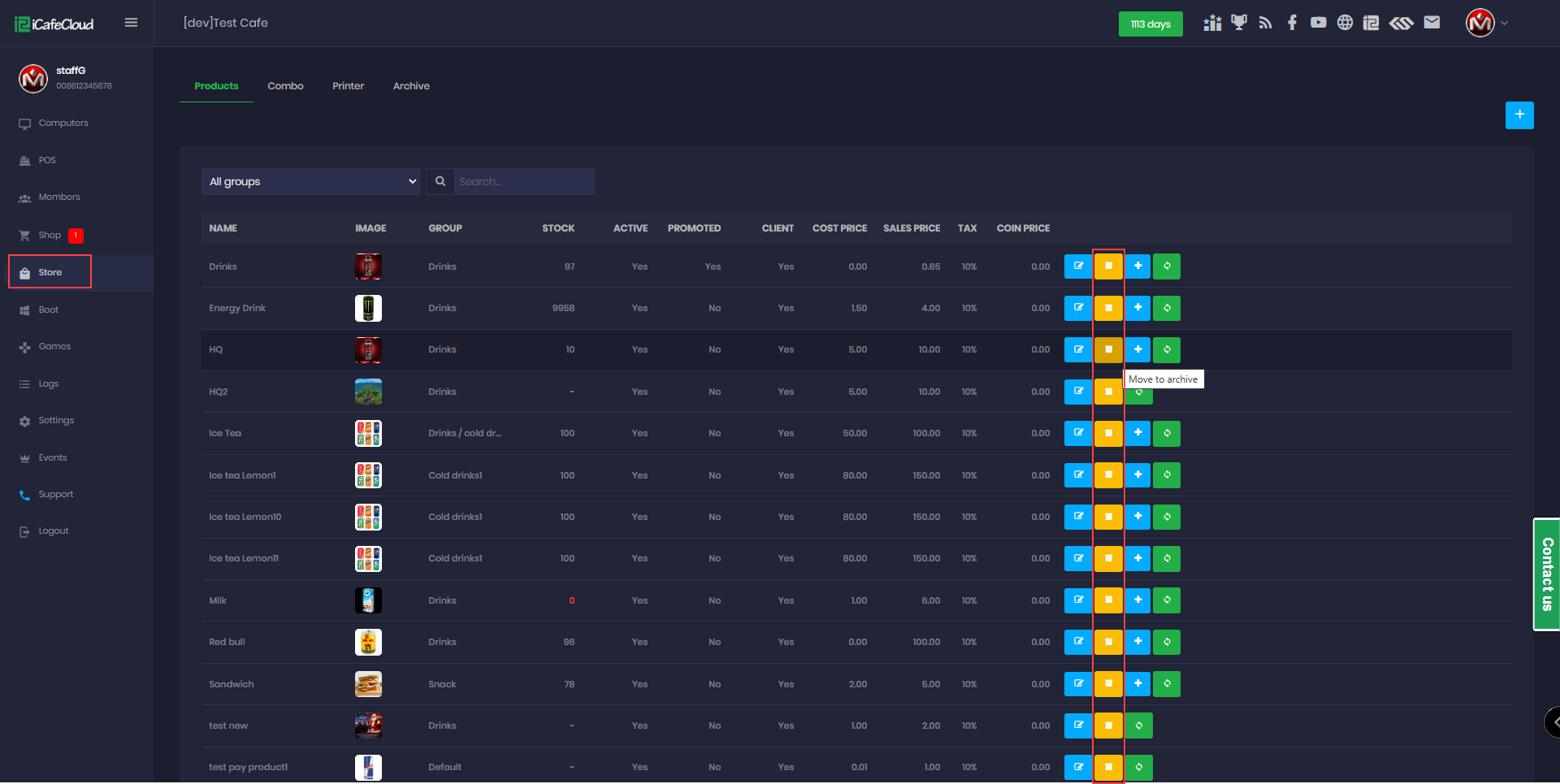This screenshot has width=1560, height=784.
Task: Archive the Drinks product
Action: click(x=1107, y=266)
